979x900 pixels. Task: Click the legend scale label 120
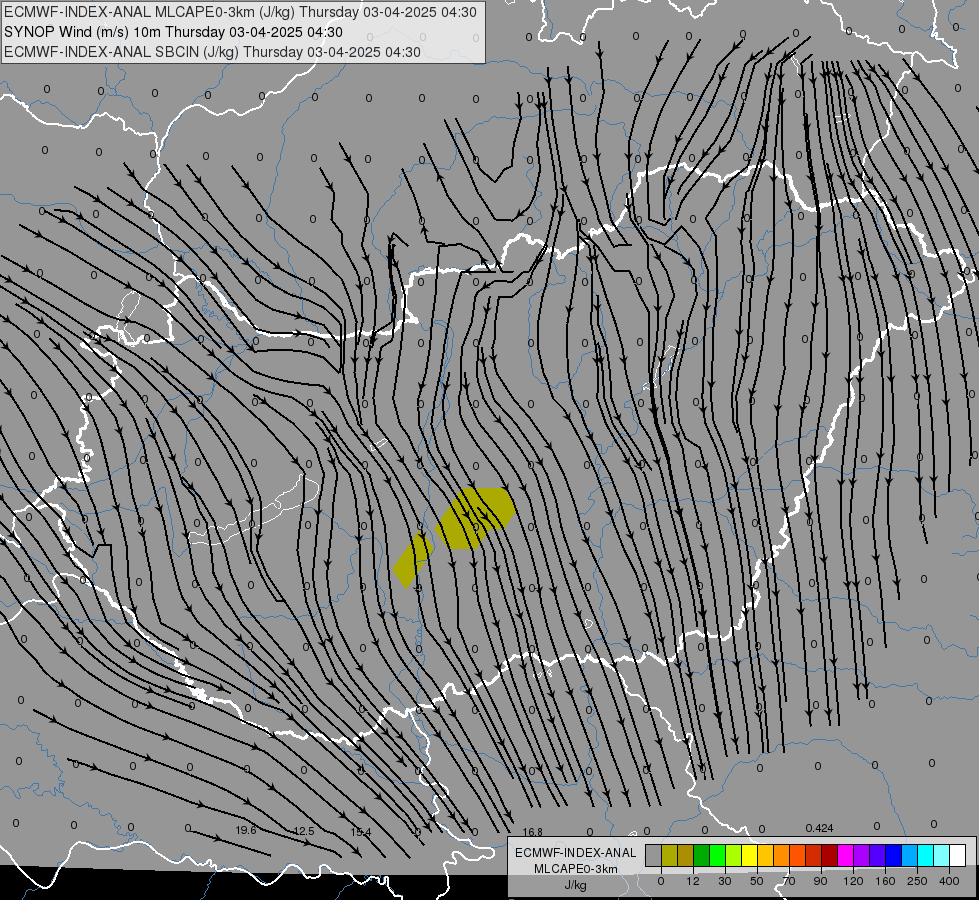pyautogui.click(x=853, y=881)
